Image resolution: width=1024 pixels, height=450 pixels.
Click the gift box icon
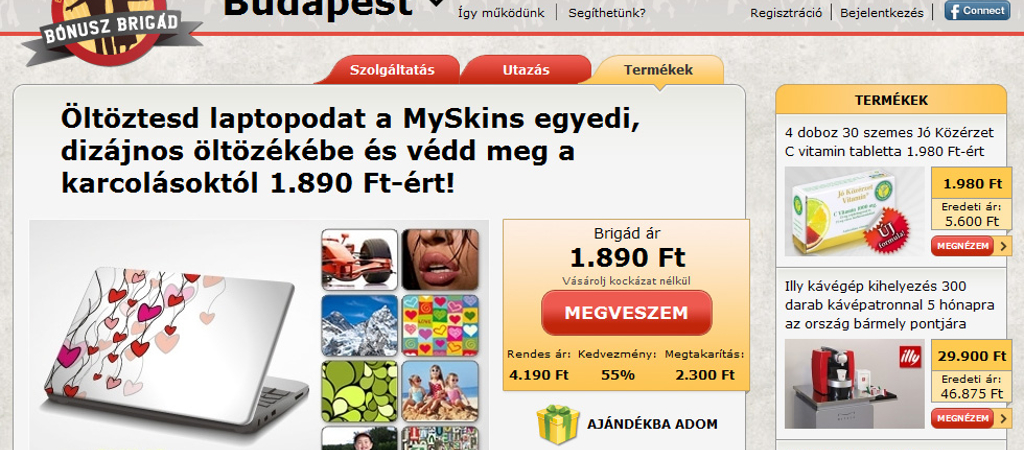pyautogui.click(x=558, y=425)
